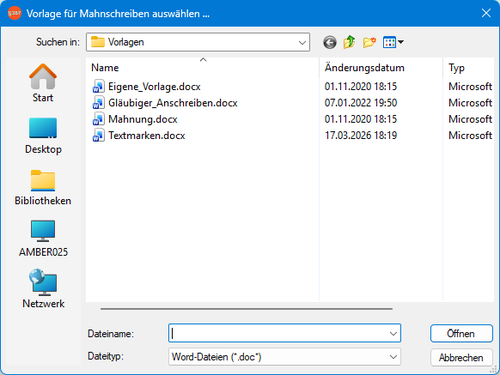Image resolution: width=500 pixels, height=375 pixels.
Task: Click the date 17.03.2026 18:19
Action: point(361,136)
